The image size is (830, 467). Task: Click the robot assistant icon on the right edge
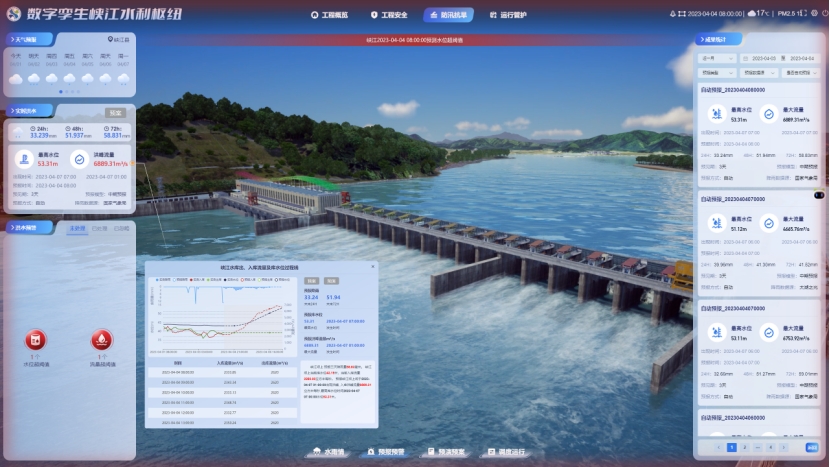819,195
